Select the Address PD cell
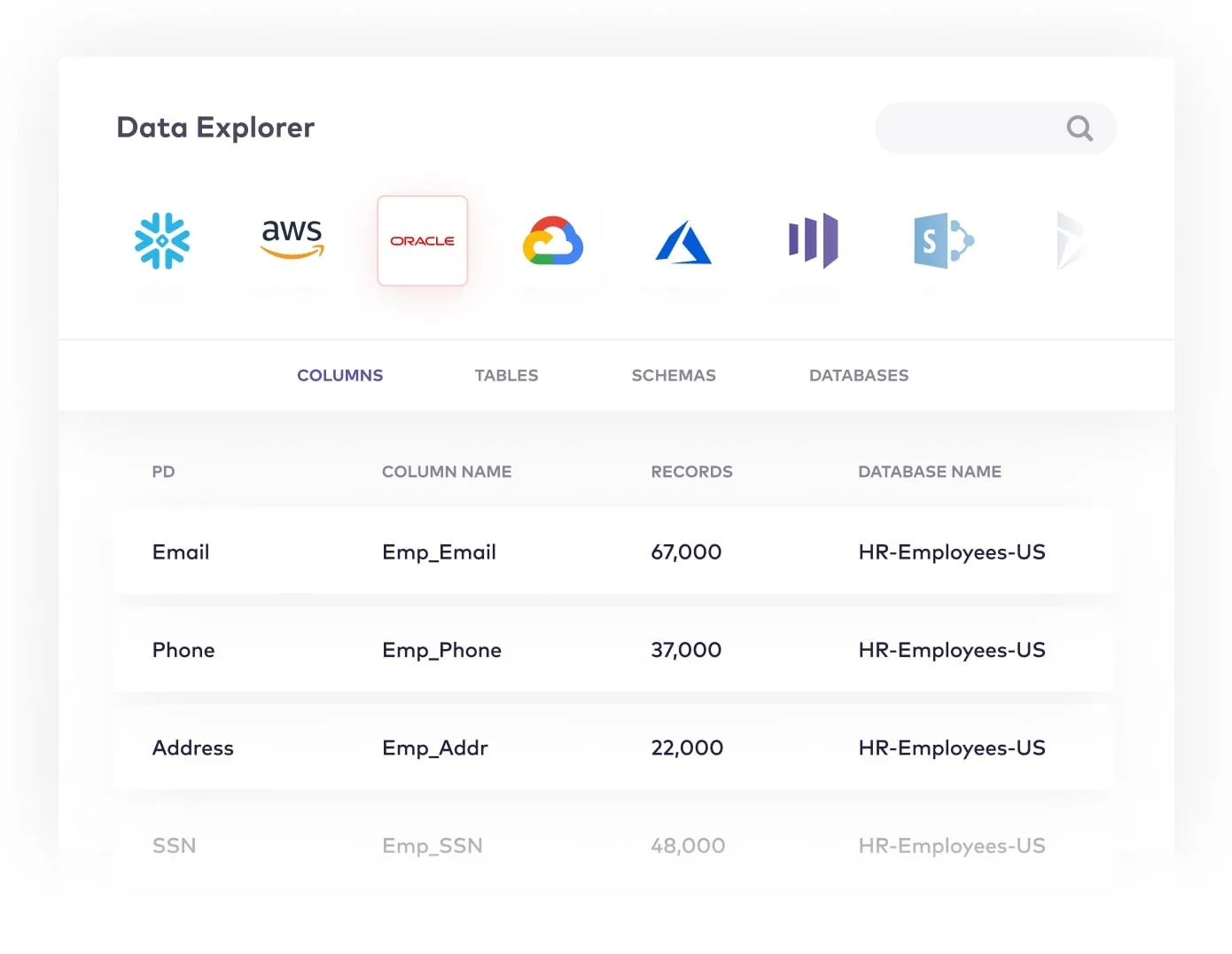This screenshot has height=954, width=1232. click(193, 747)
